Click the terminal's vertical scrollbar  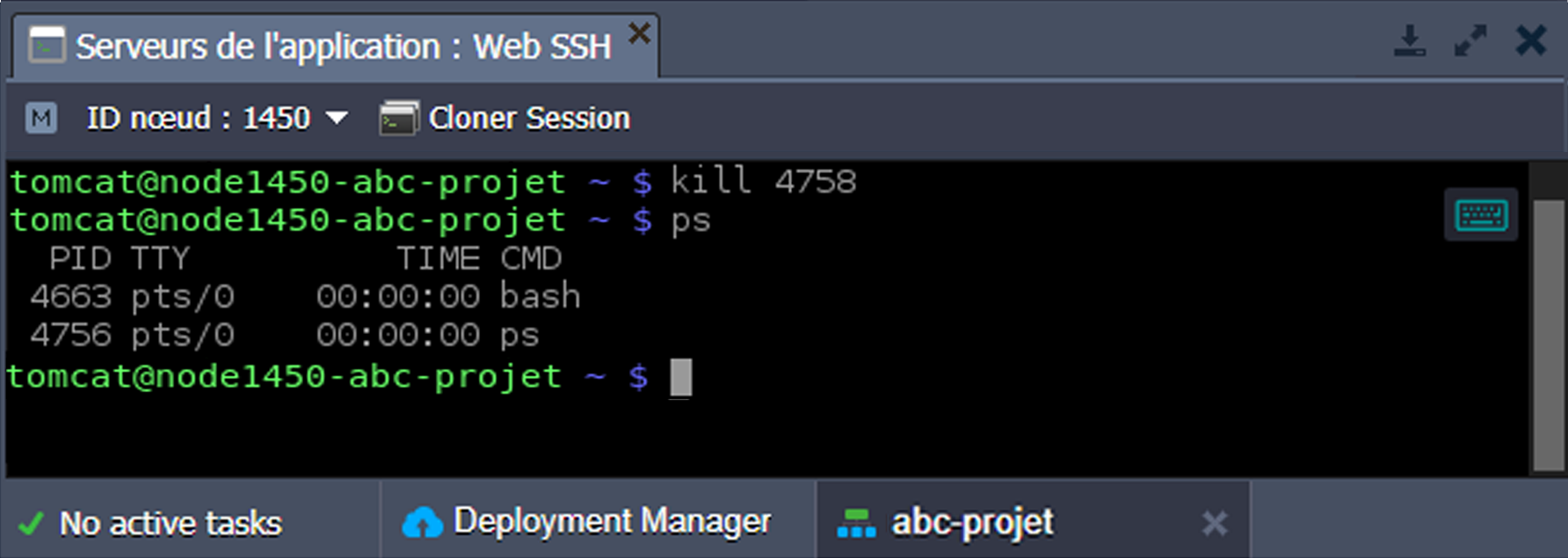1548,334
